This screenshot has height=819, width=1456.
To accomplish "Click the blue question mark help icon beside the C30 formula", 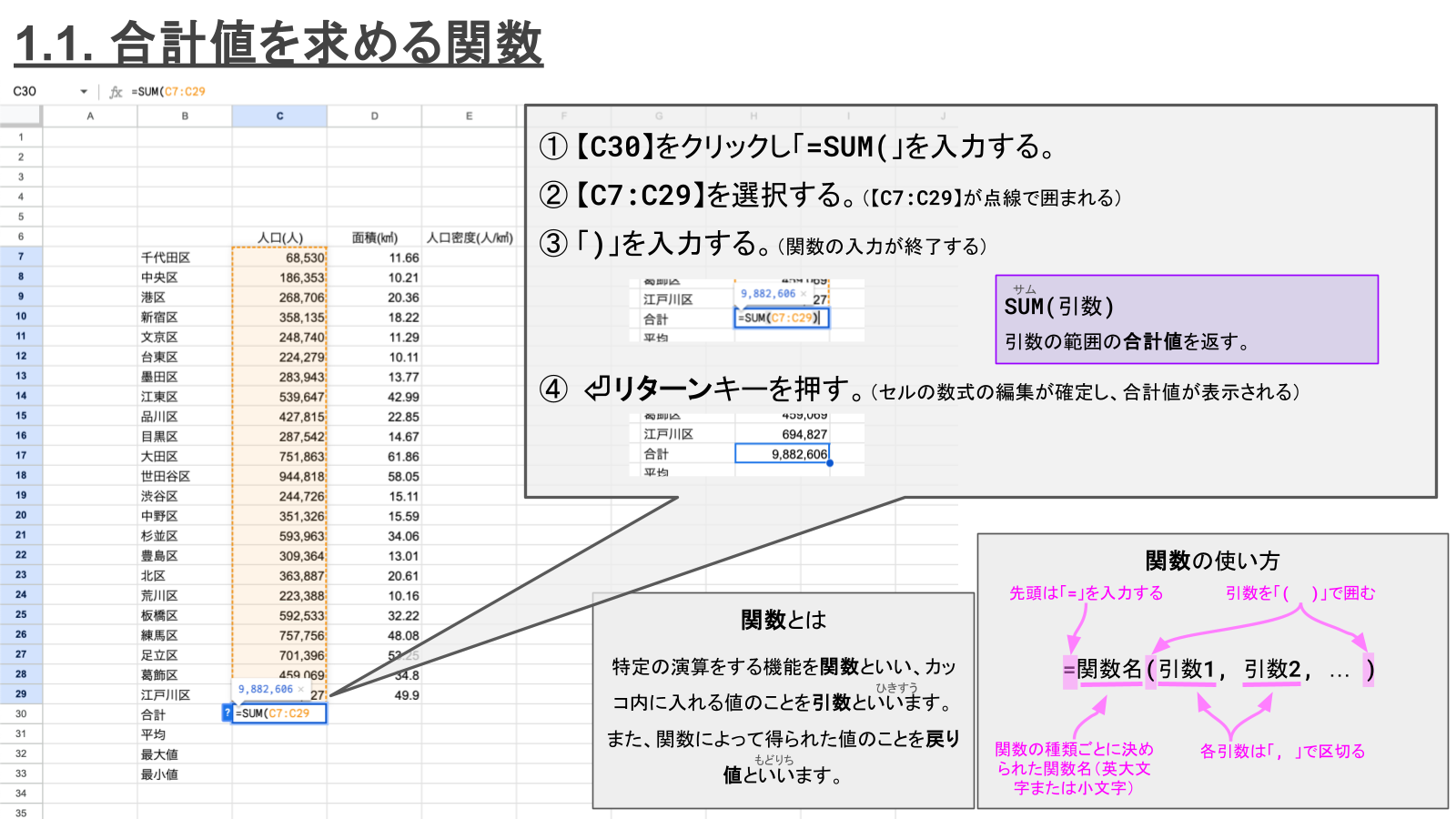I will 227,713.
